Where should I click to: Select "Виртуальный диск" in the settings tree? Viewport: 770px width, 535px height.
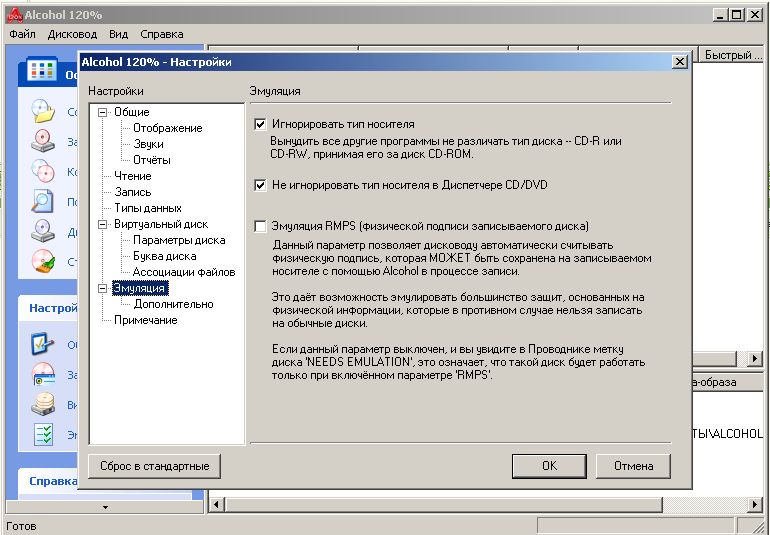pyautogui.click(x=161, y=225)
